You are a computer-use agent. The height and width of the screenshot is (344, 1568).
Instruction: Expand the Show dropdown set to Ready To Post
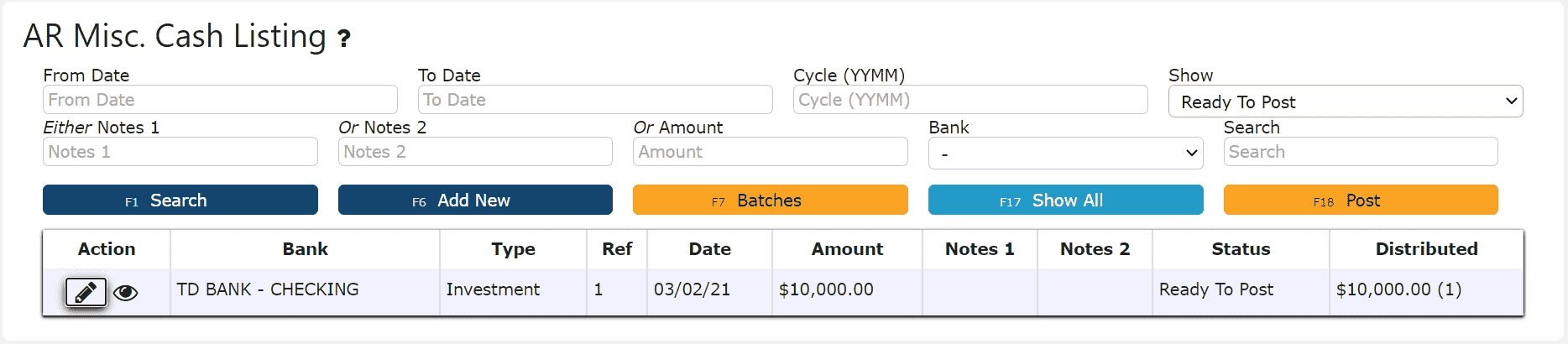tap(1346, 102)
